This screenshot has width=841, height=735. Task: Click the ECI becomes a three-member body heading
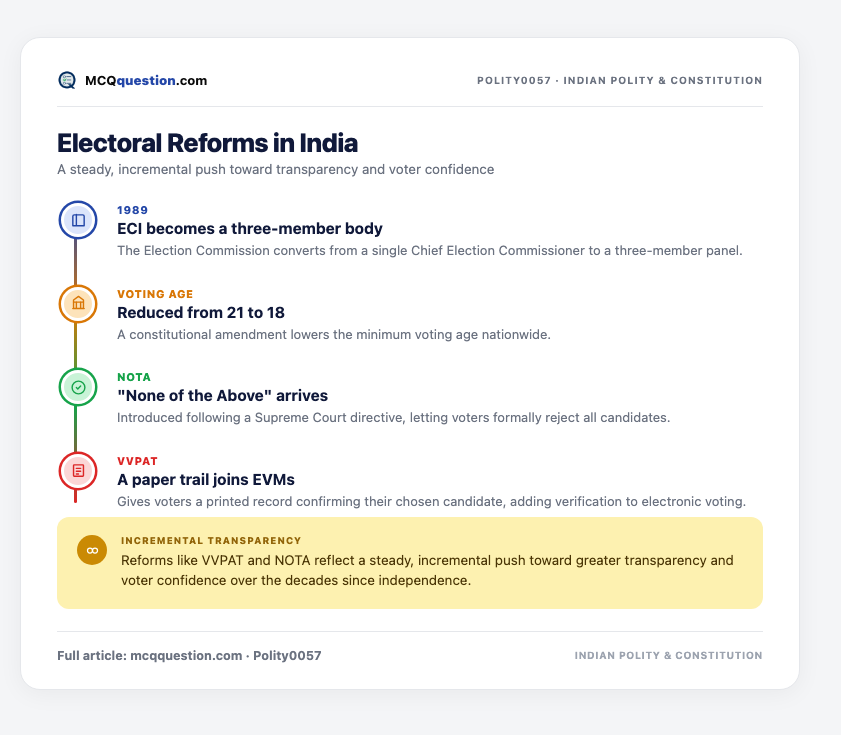250,229
